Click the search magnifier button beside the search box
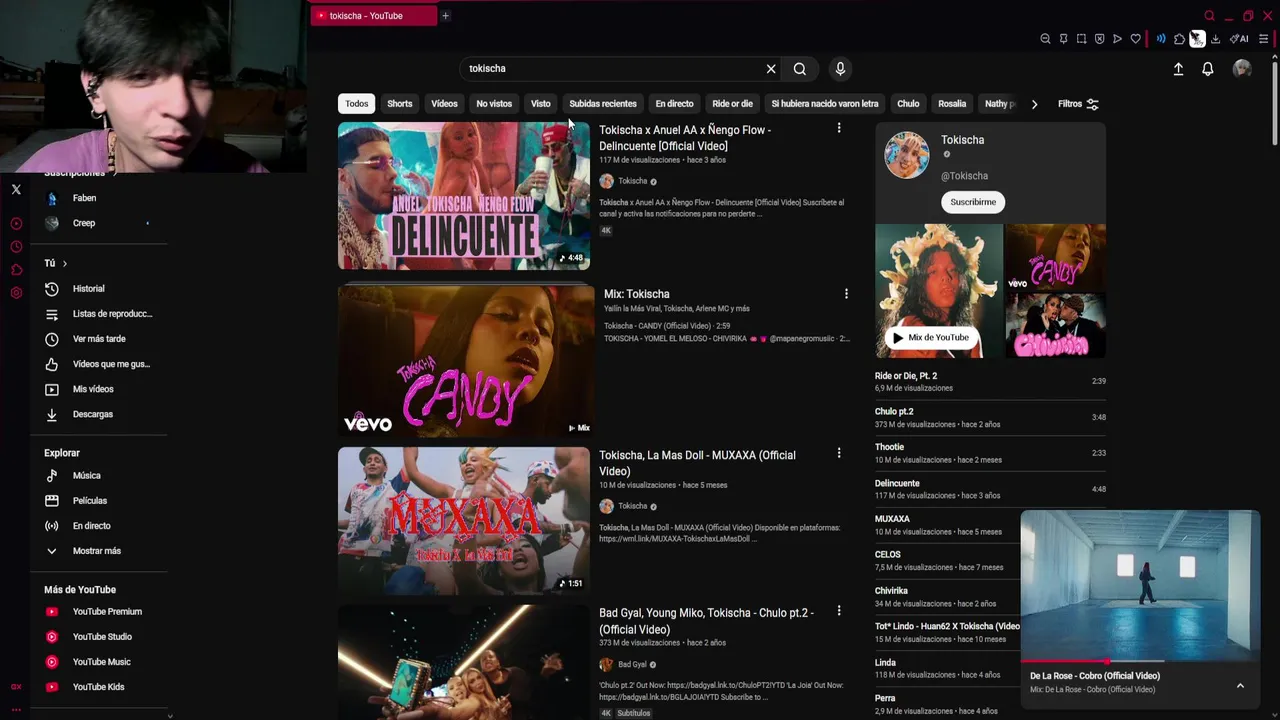This screenshot has height=720, width=1280. [x=800, y=69]
